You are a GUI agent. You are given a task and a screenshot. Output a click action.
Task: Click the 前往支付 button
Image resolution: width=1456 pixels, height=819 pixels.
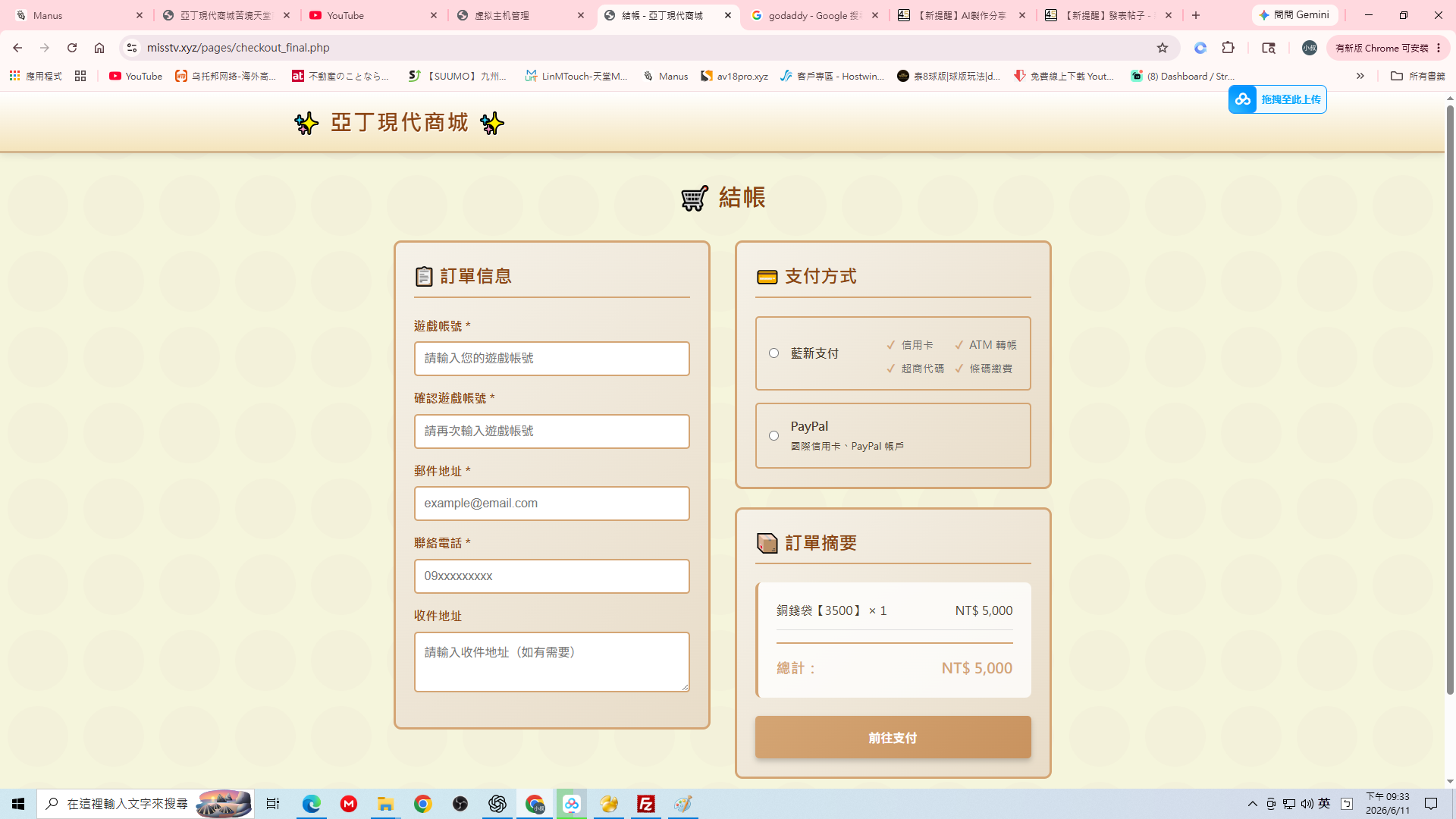pyautogui.click(x=893, y=737)
